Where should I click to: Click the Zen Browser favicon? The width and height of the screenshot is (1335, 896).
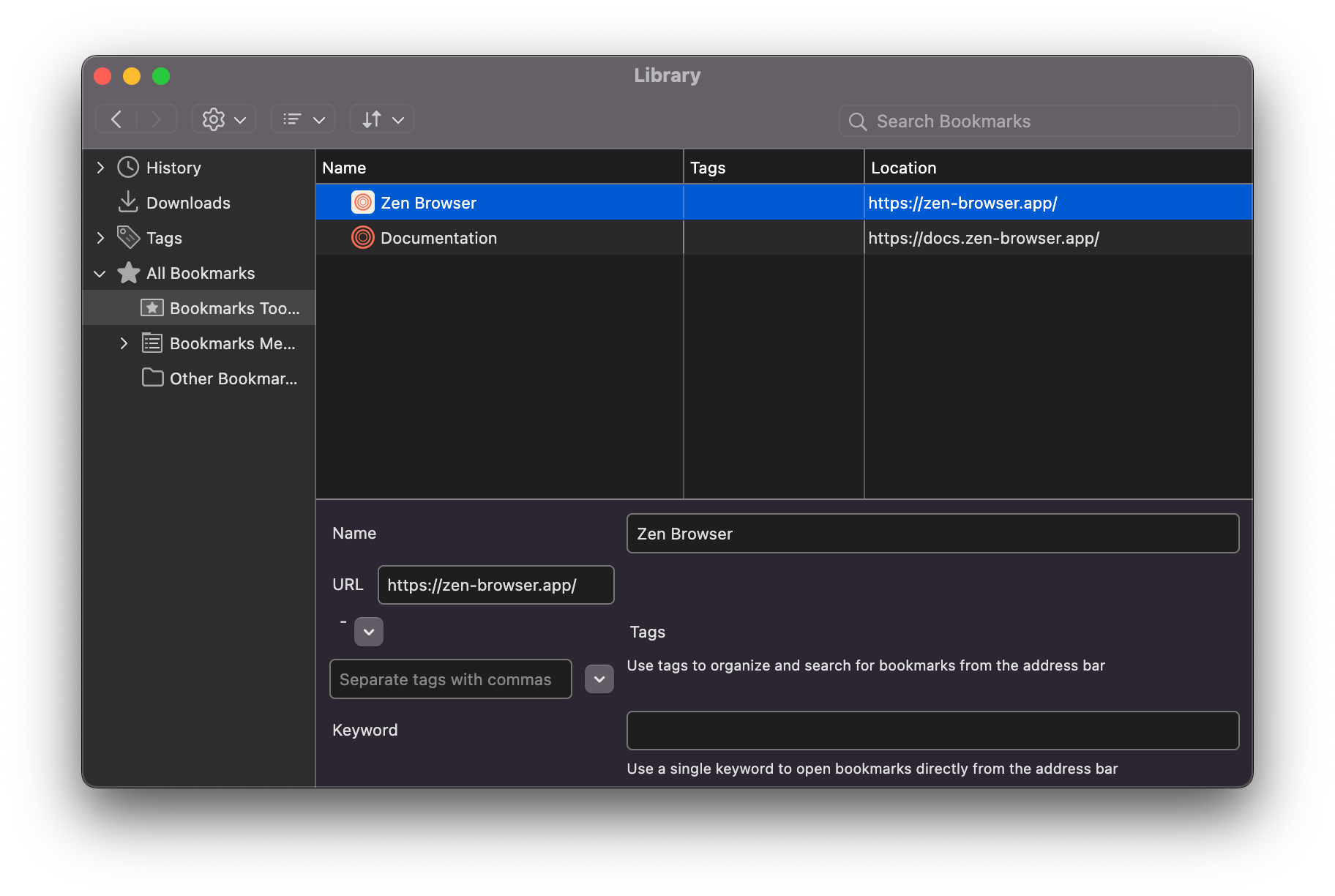363,202
